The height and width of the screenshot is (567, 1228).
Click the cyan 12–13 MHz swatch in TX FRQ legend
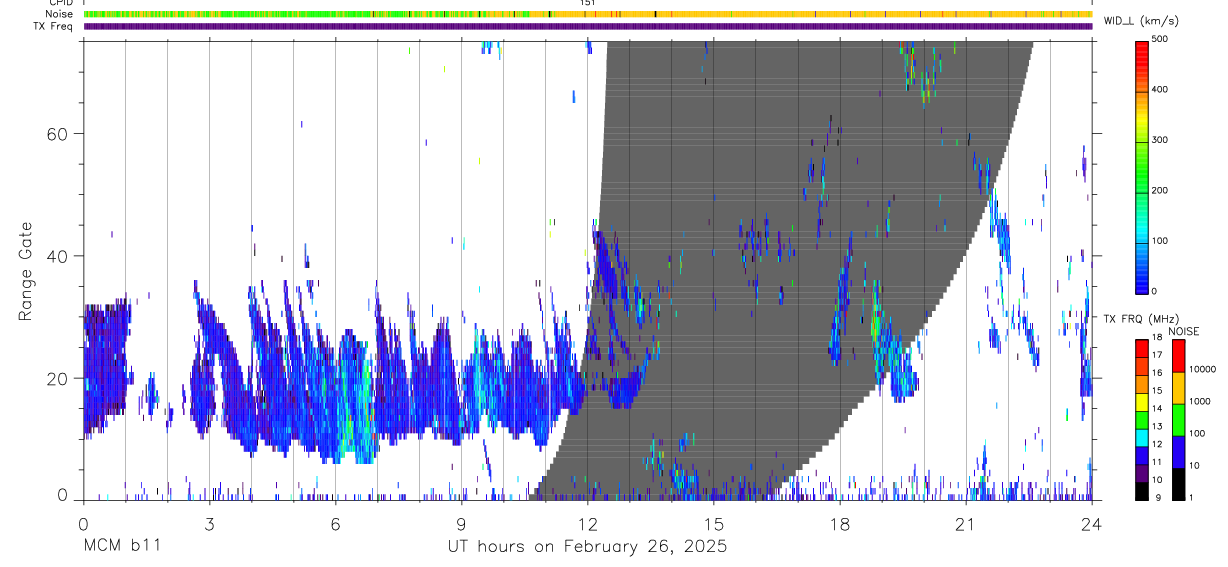tap(1142, 437)
